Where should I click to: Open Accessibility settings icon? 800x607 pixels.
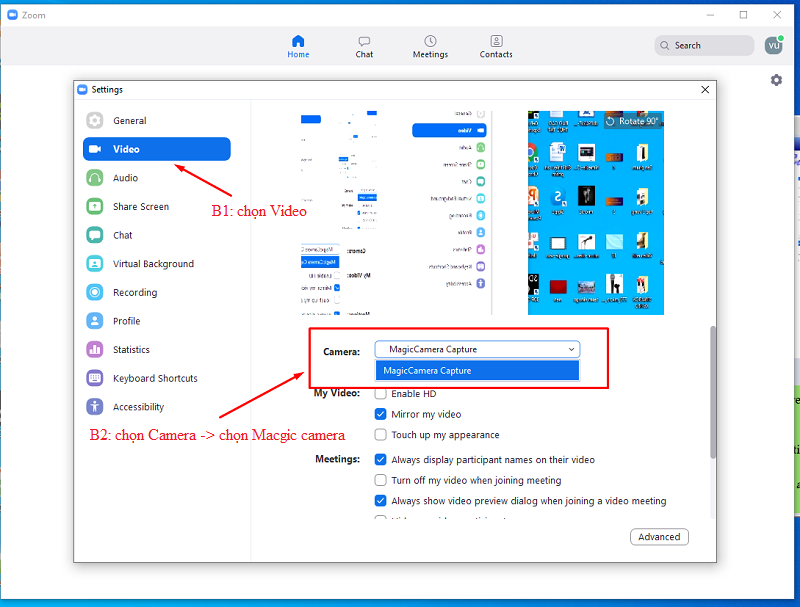click(x=94, y=407)
